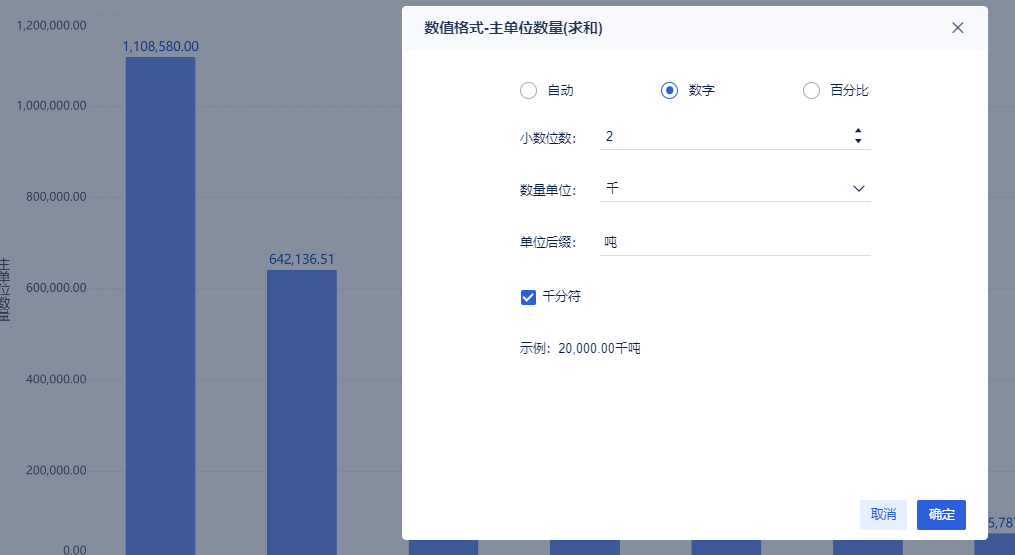The height and width of the screenshot is (555, 1015).
Task: Select the 百分比 radio option
Action: 811,91
